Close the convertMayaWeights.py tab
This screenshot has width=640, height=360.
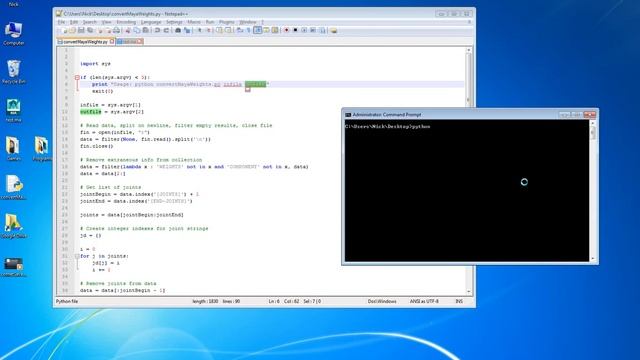[x=112, y=42]
